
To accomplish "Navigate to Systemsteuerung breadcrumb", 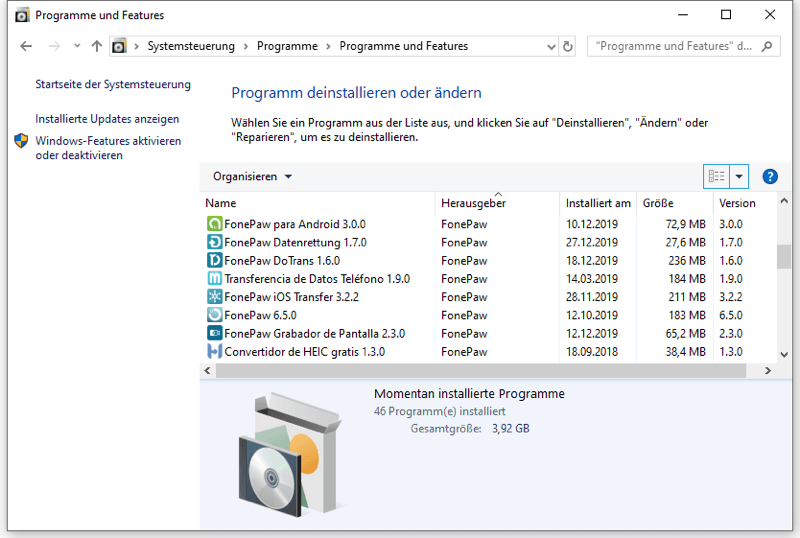I will (x=191, y=46).
